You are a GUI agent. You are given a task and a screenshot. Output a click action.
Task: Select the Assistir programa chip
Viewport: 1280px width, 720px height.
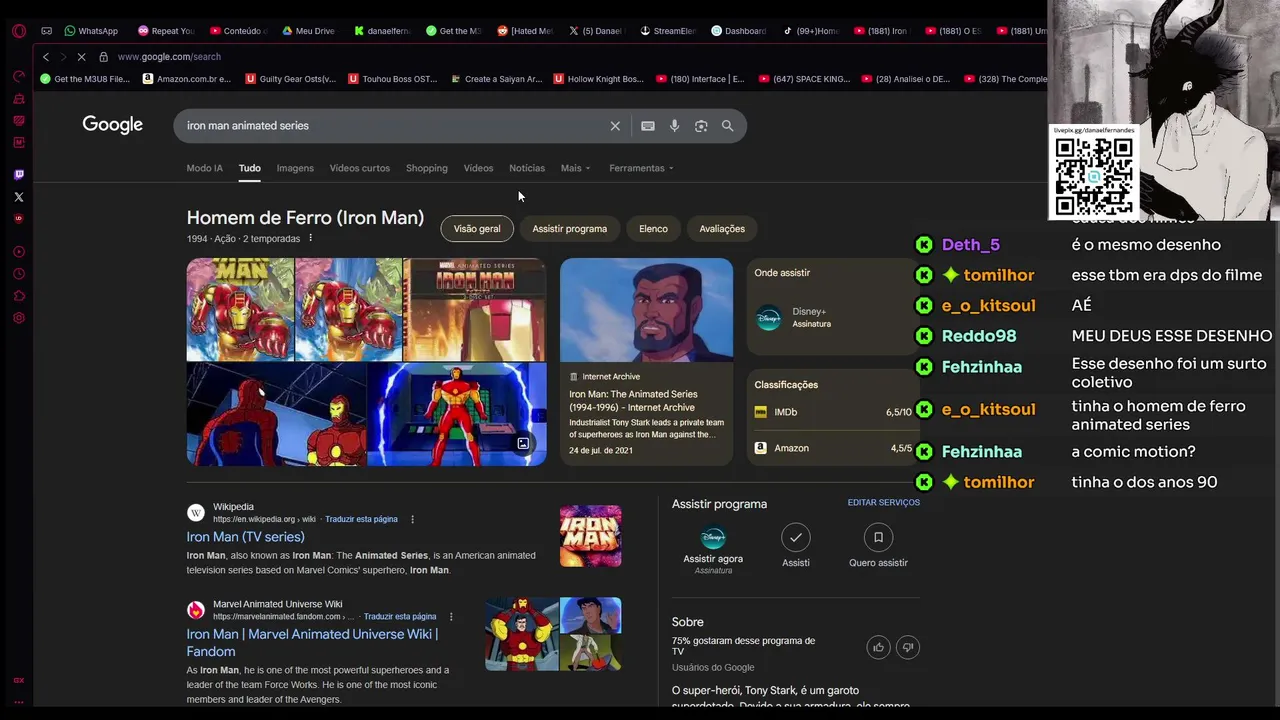pyautogui.click(x=569, y=229)
